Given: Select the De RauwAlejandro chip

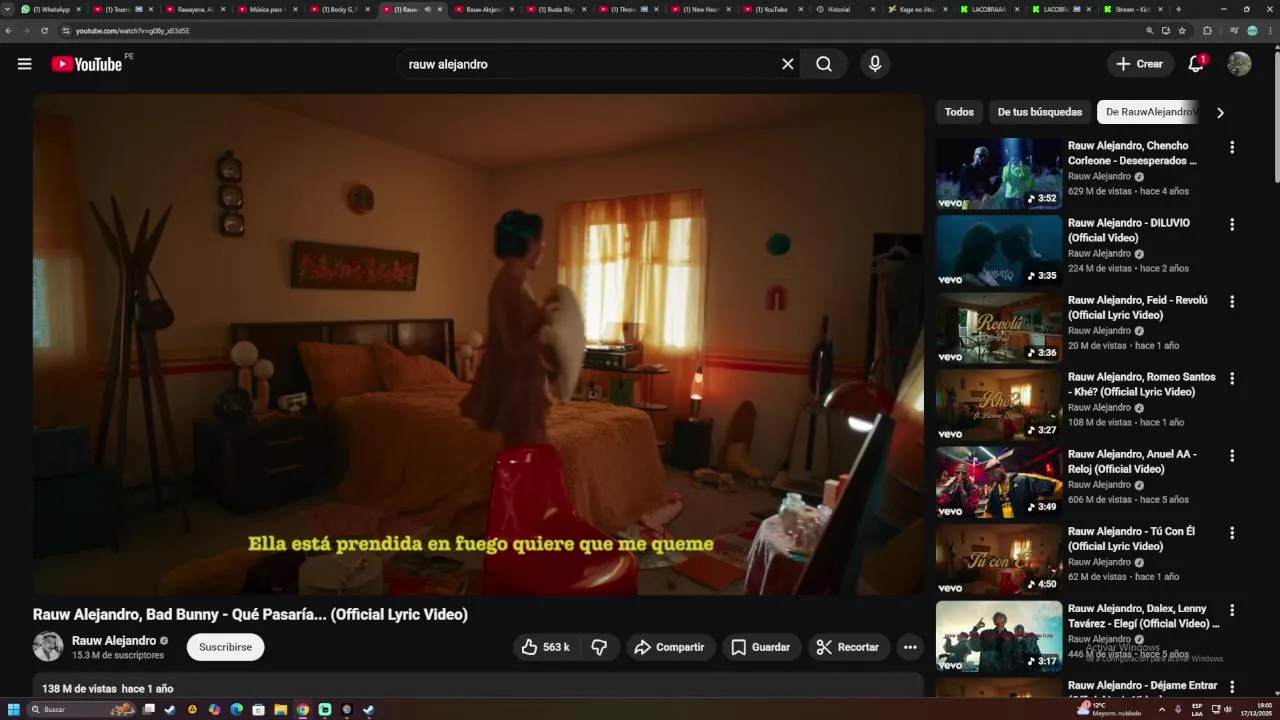Looking at the screenshot, I should click(1150, 112).
